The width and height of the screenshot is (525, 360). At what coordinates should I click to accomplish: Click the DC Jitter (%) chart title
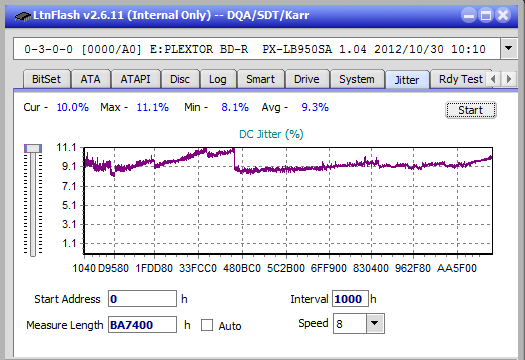(271, 134)
